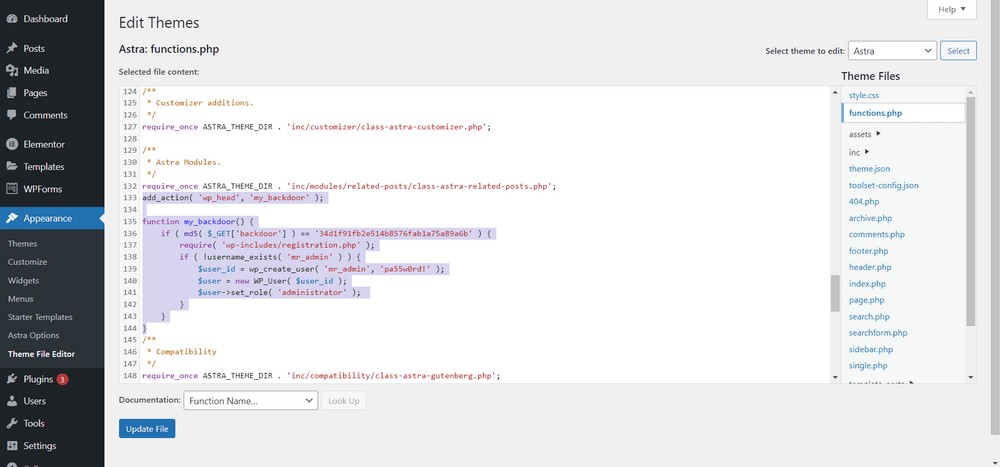Screen dimensions: 1000x467
Task: Open the WPForms menu item
Action: [52, 189]
